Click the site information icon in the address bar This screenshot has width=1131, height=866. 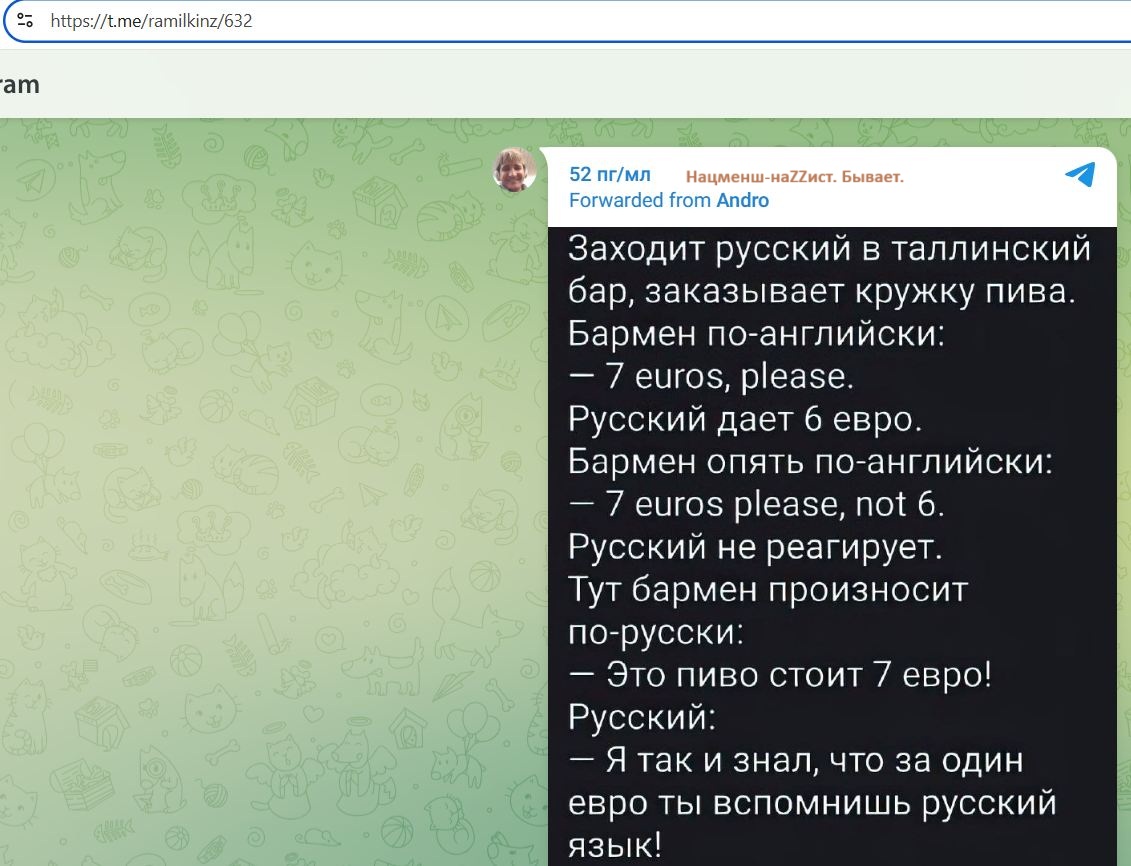[x=25, y=20]
